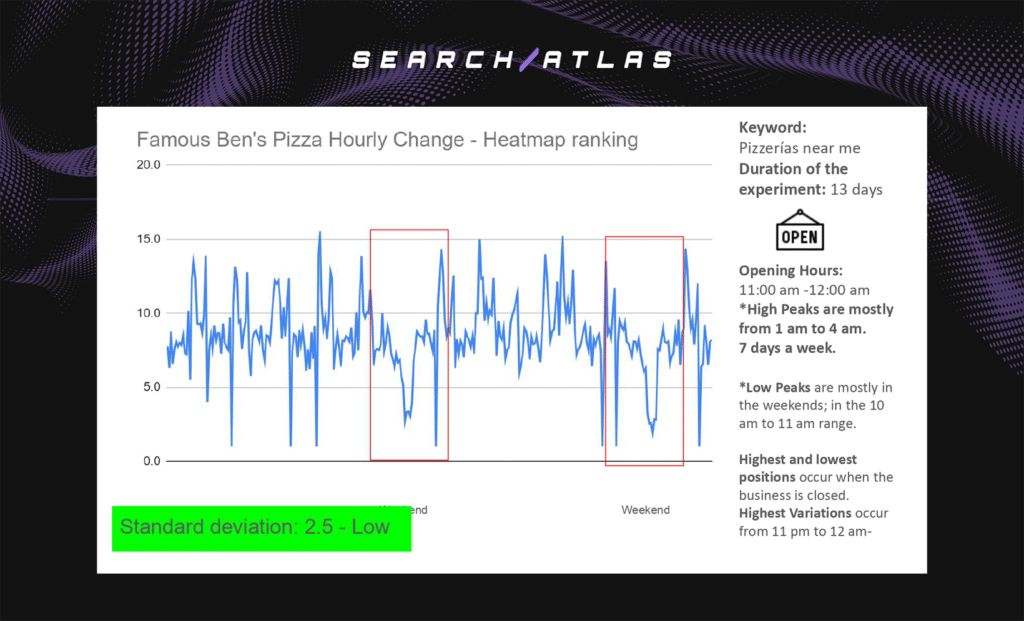1024x621 pixels.
Task: Click the 'Highest Variations' text
Action: 795,513
